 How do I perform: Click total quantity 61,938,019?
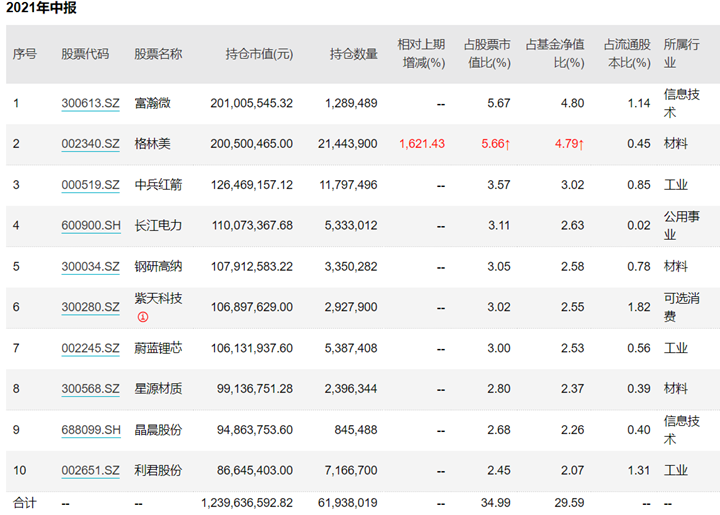coord(348,503)
